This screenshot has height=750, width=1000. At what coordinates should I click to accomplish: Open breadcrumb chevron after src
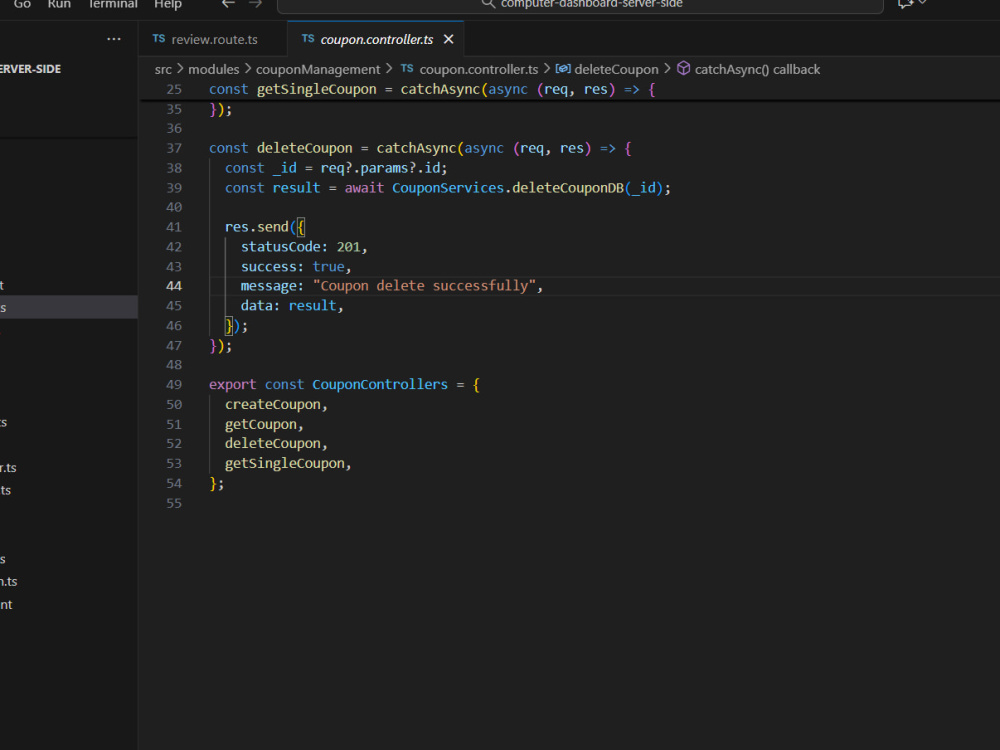(180, 69)
